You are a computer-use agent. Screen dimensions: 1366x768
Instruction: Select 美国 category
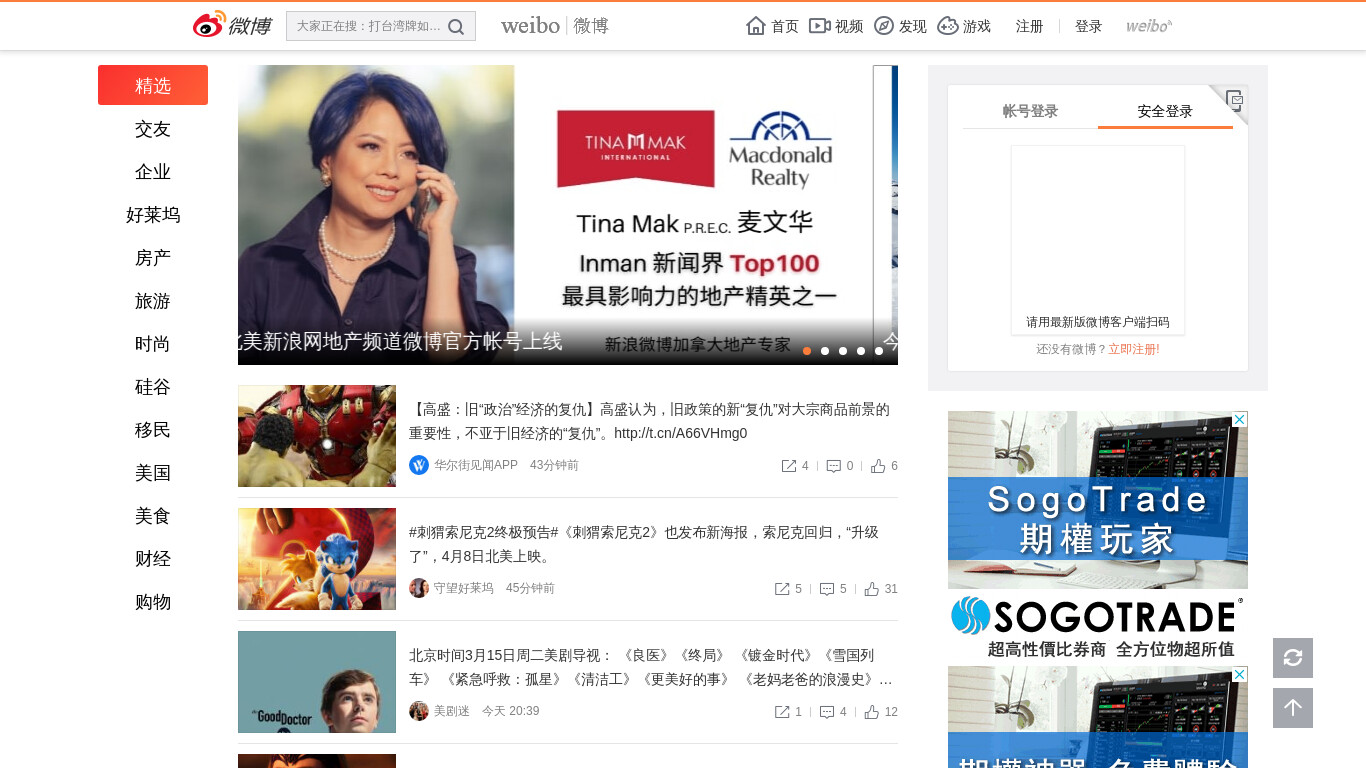[153, 473]
